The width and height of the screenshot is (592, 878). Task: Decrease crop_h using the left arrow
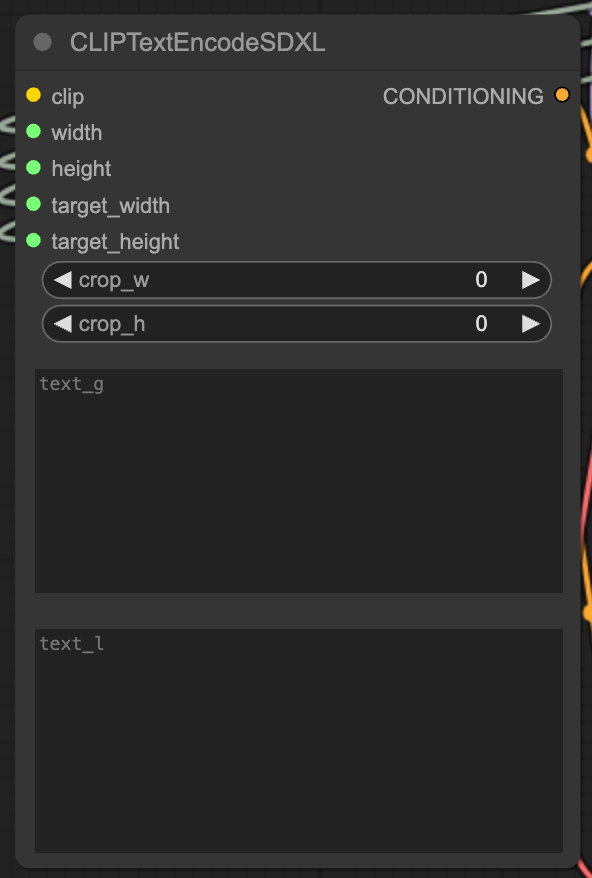pyautogui.click(x=62, y=324)
